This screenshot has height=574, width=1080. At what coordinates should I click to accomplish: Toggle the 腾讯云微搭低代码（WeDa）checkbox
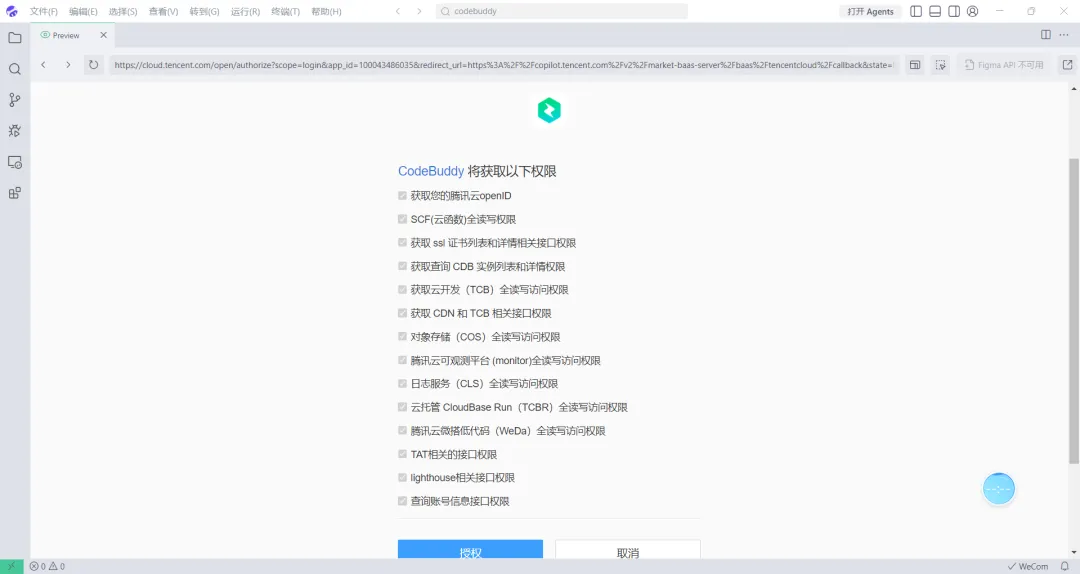[402, 431]
